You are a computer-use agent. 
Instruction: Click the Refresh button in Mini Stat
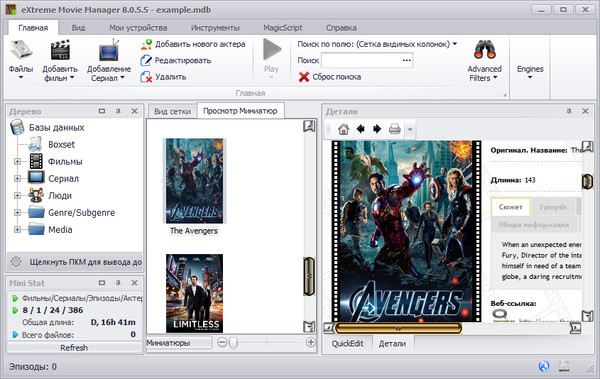74,348
